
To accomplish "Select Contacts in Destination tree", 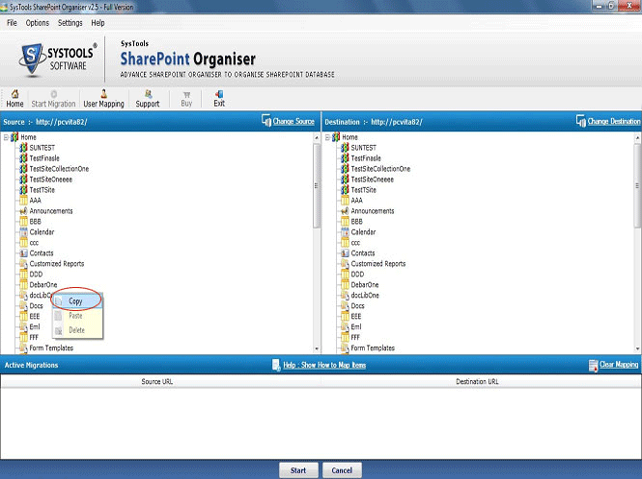I will pos(363,253).
